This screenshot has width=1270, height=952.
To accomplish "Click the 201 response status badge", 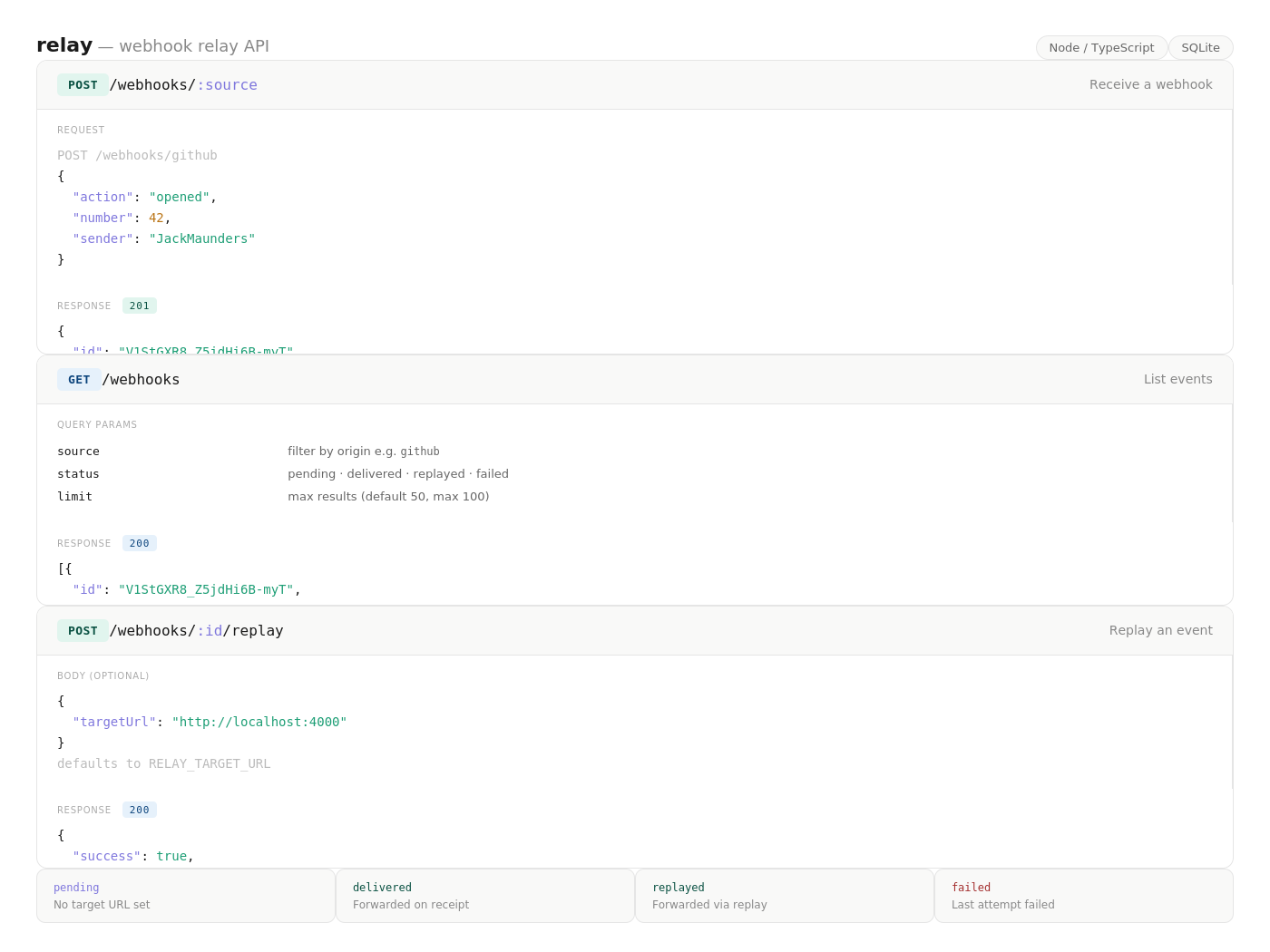I will coord(140,306).
